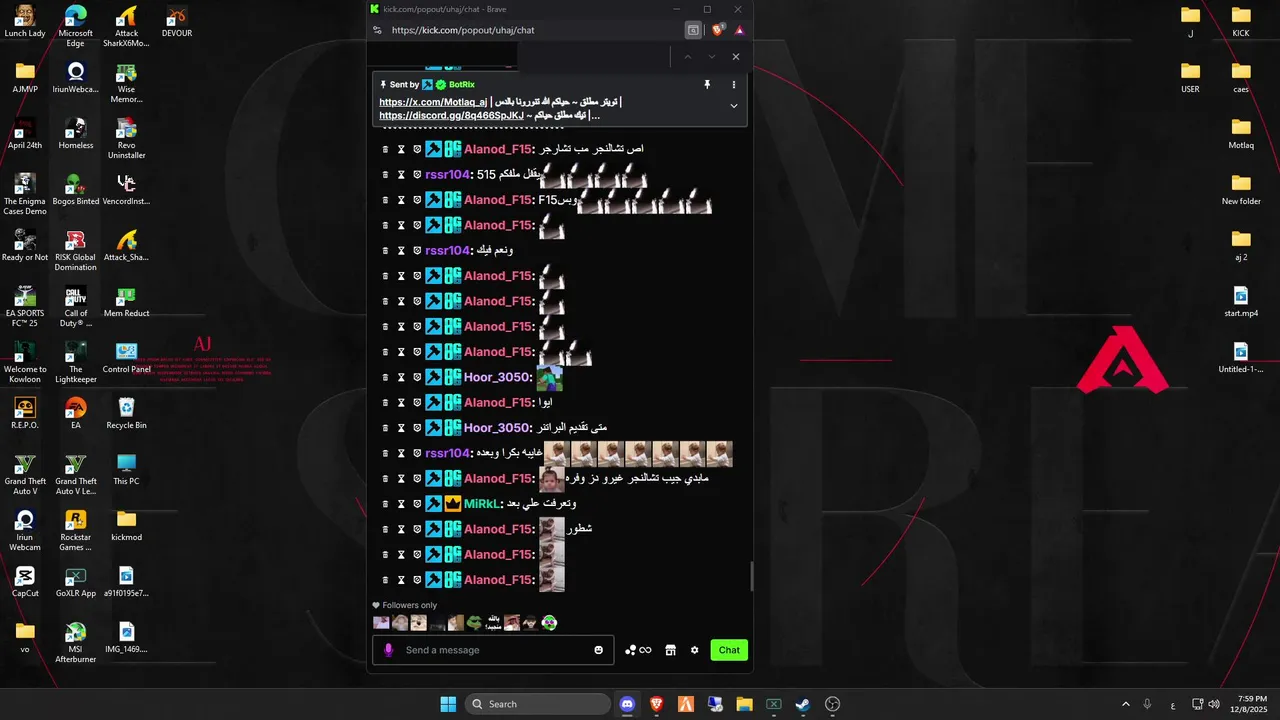Image resolution: width=1280 pixels, height=720 pixels.
Task: Select the green headphones character emote
Action: pyautogui.click(x=549, y=623)
